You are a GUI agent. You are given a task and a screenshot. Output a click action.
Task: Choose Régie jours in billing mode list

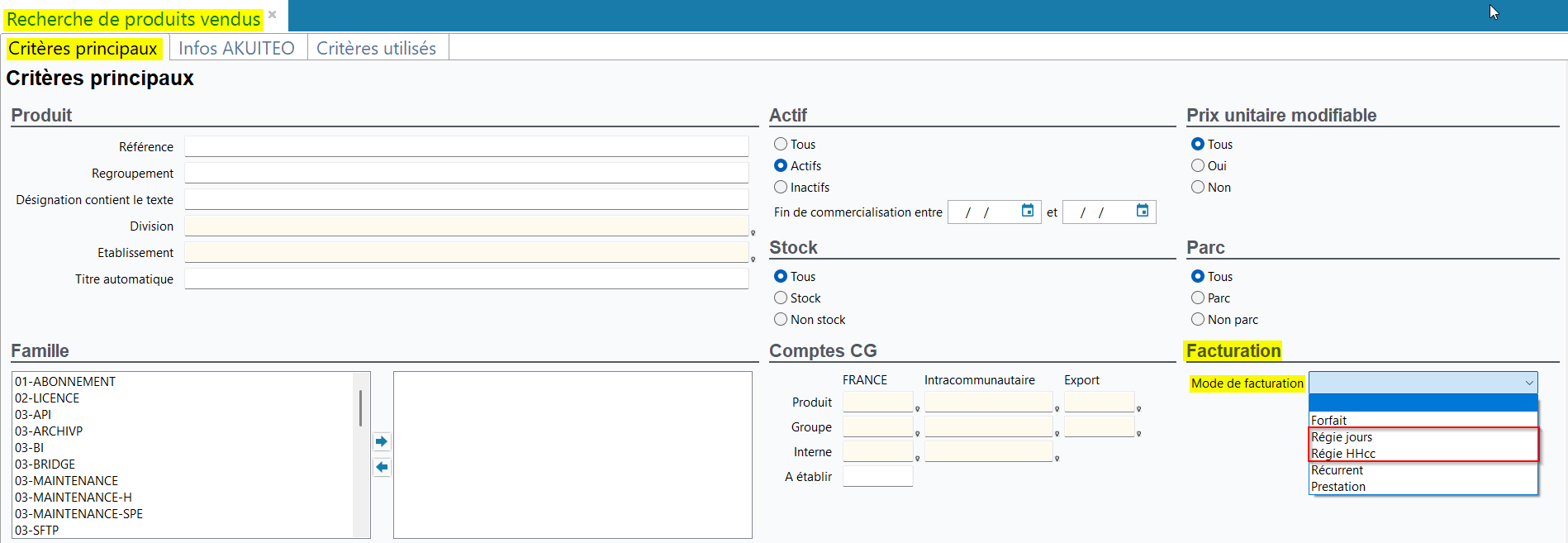point(1342,437)
